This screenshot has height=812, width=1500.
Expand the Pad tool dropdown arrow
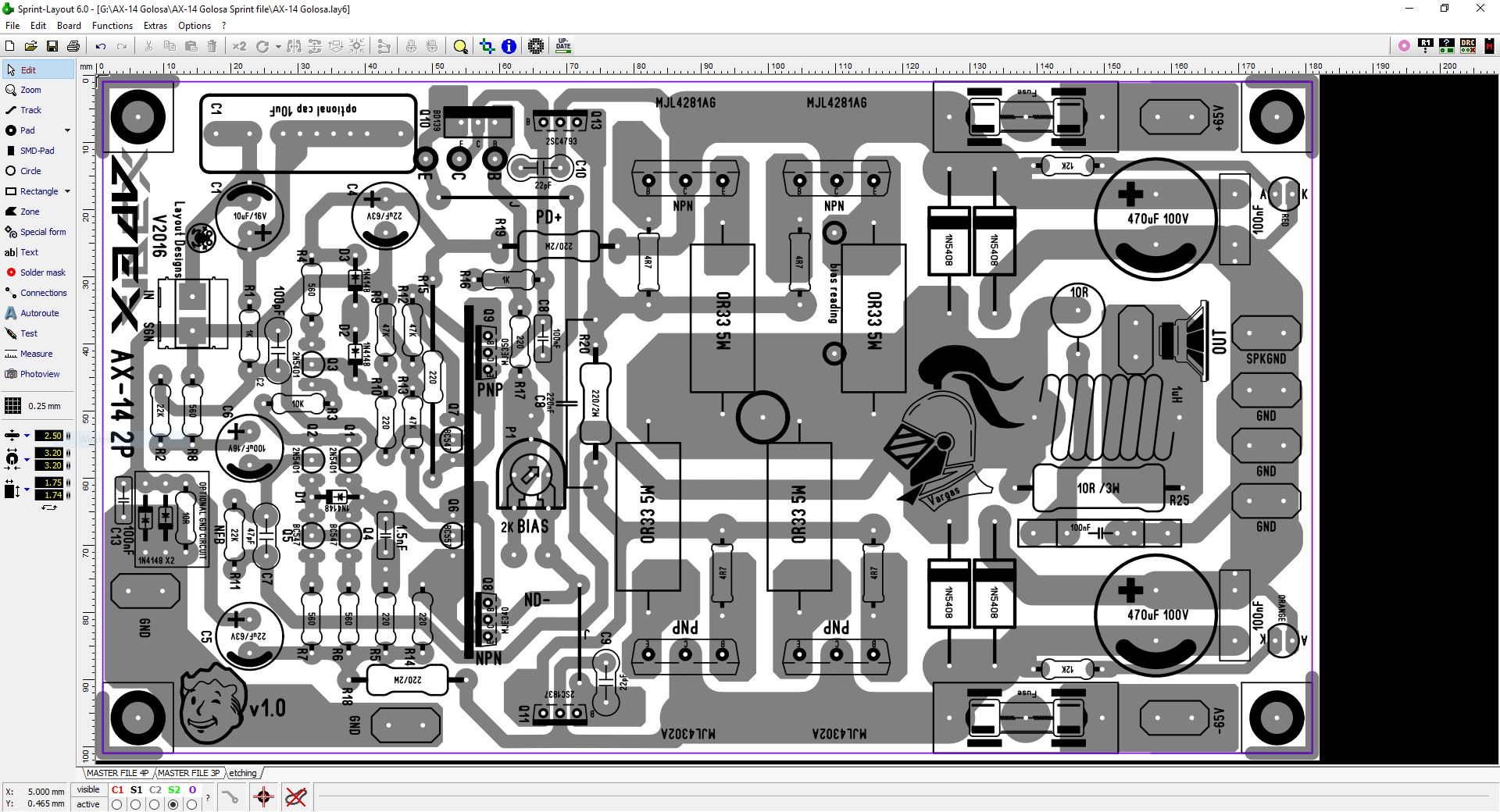tap(67, 130)
